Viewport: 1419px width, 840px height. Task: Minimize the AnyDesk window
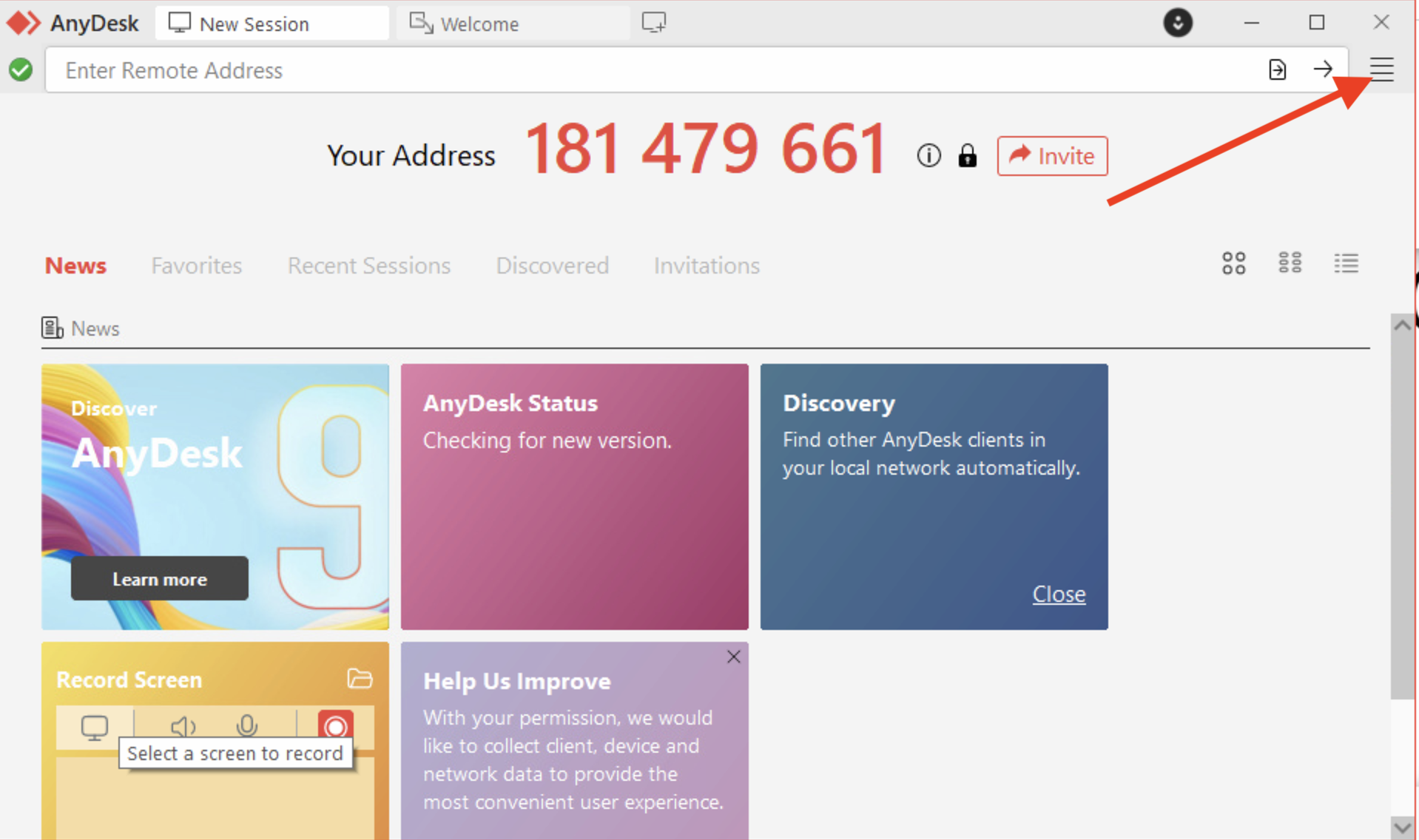pos(1251,23)
